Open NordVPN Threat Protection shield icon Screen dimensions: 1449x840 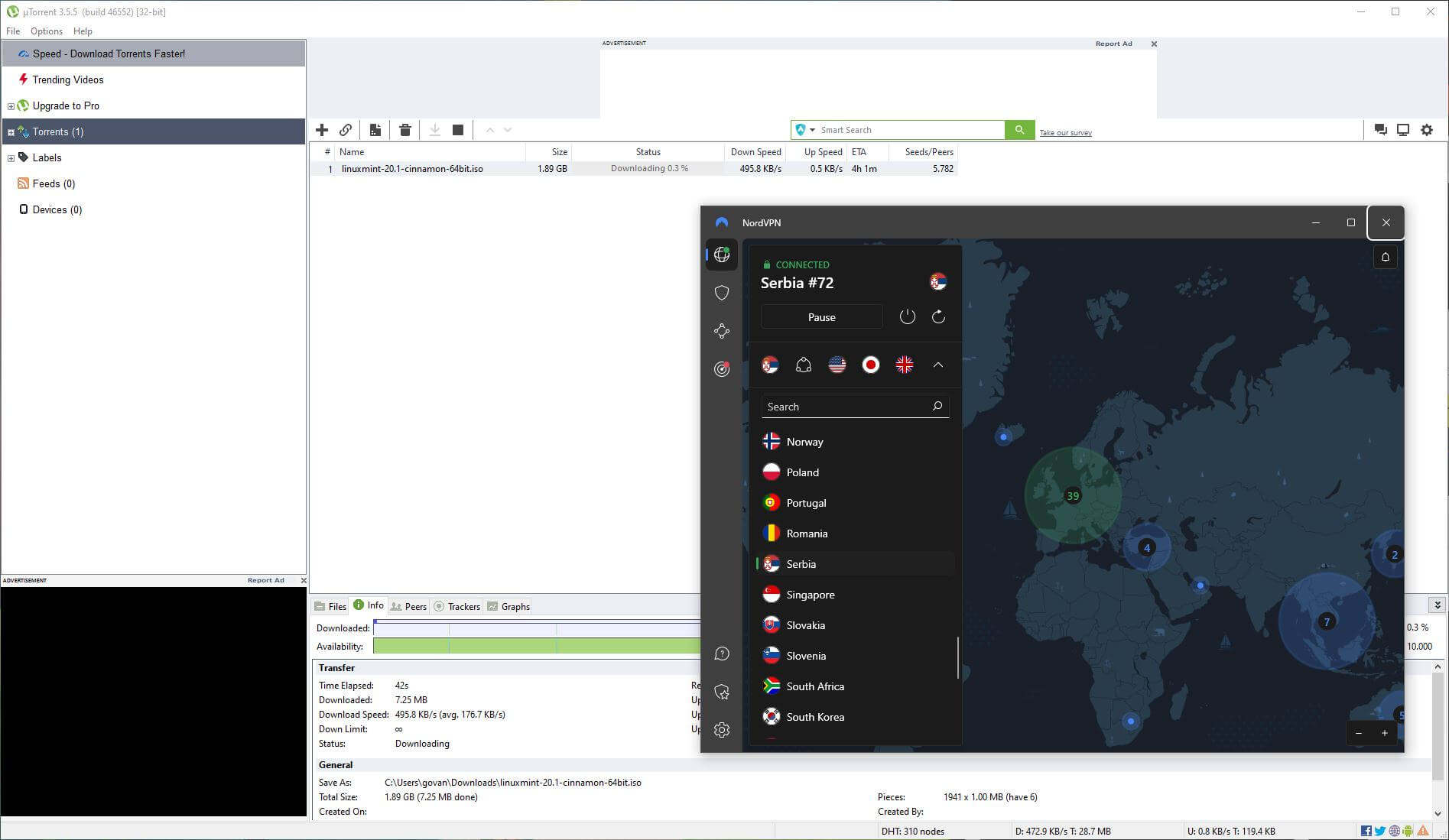[x=722, y=293]
